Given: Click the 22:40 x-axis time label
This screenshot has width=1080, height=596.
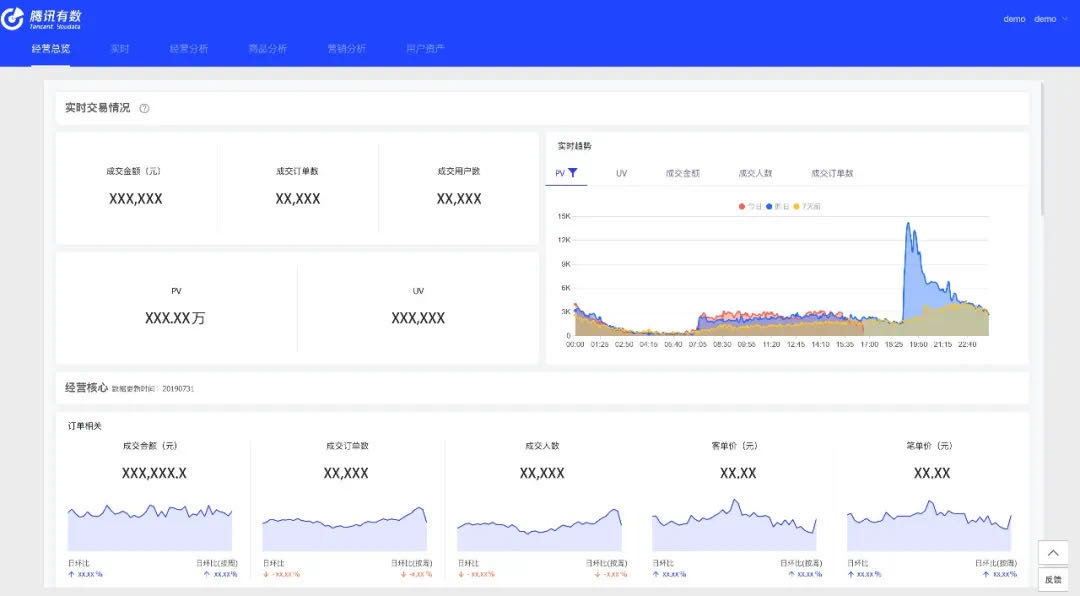Looking at the screenshot, I should [x=967, y=344].
